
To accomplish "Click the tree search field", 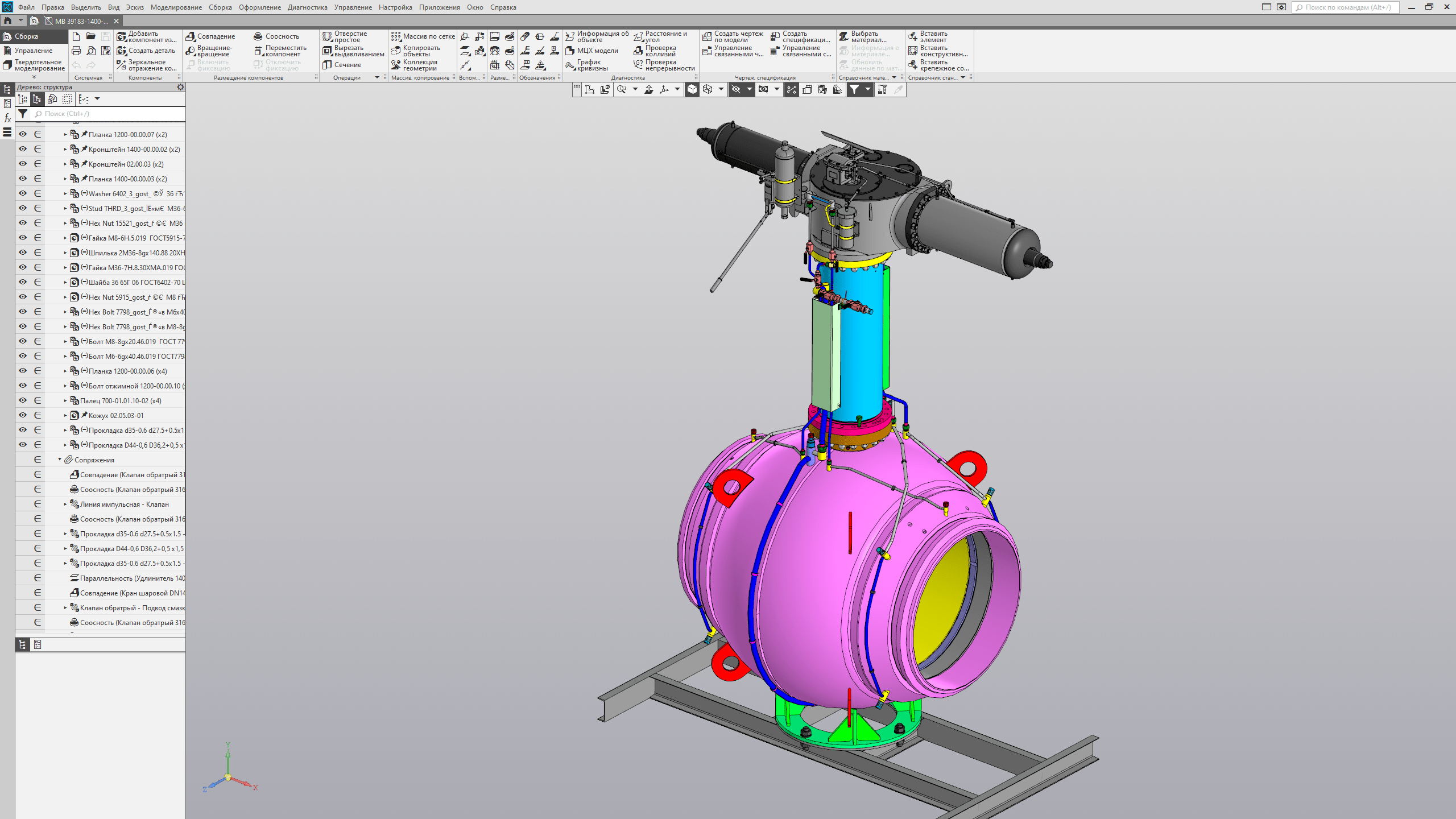I will [x=108, y=114].
